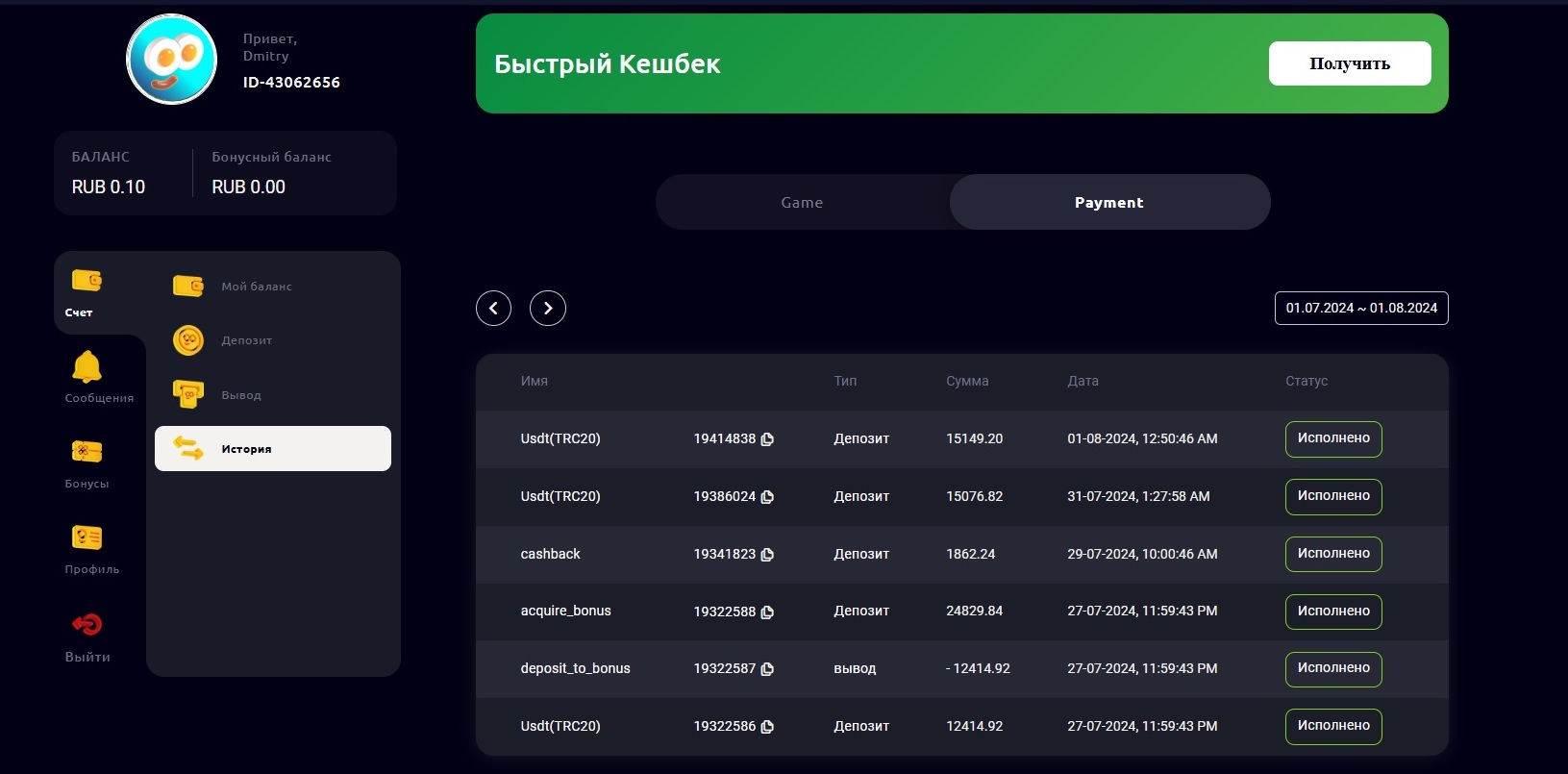
Task: Open the Счет wallet section icon
Action: (x=87, y=281)
